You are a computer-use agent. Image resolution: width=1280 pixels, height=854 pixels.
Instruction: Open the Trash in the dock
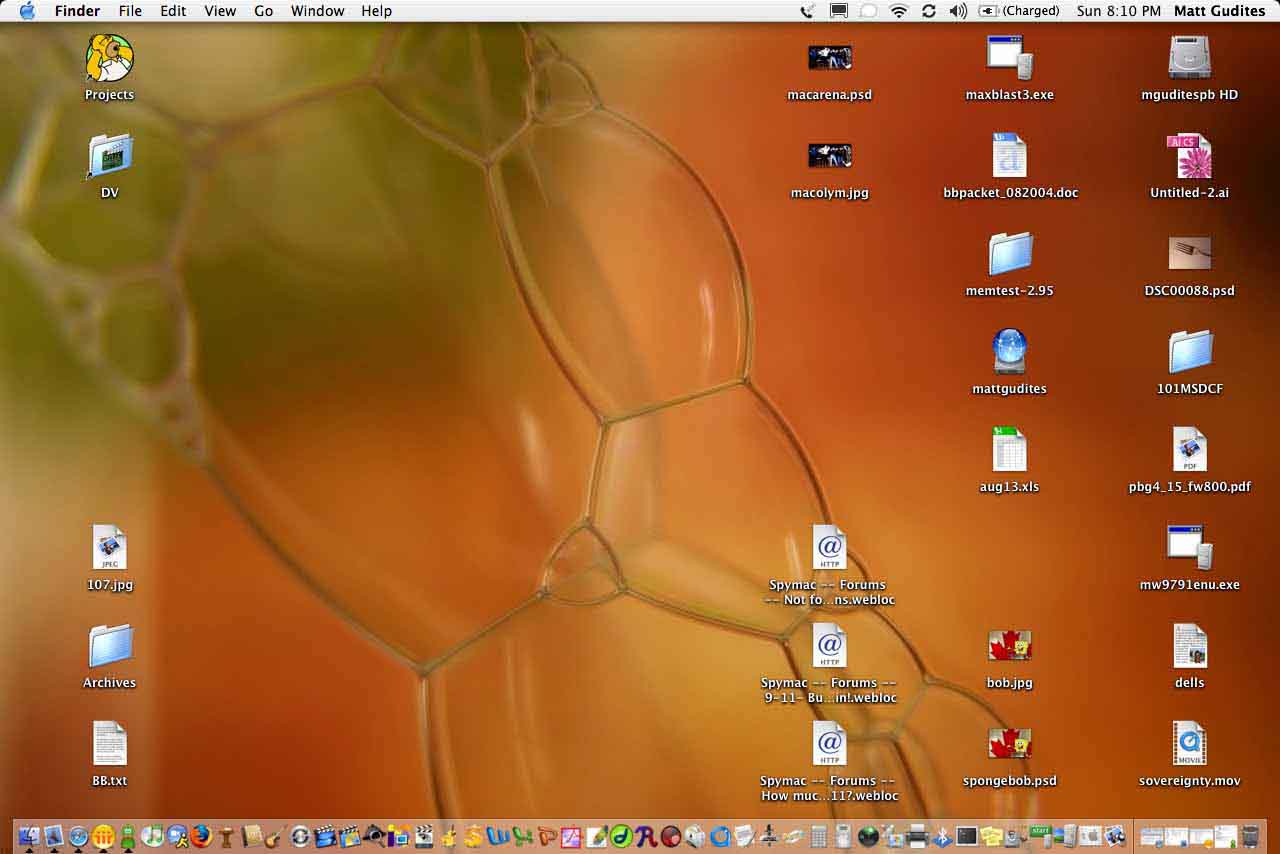point(1250,836)
